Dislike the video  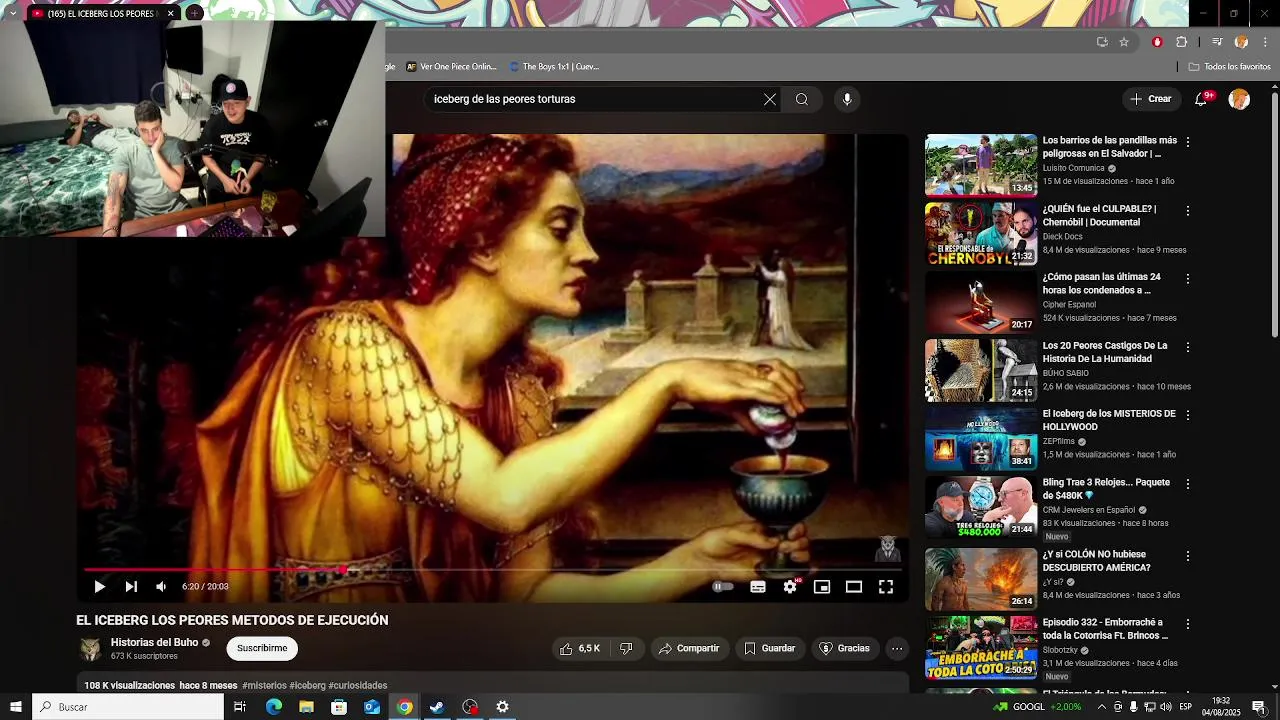click(626, 648)
